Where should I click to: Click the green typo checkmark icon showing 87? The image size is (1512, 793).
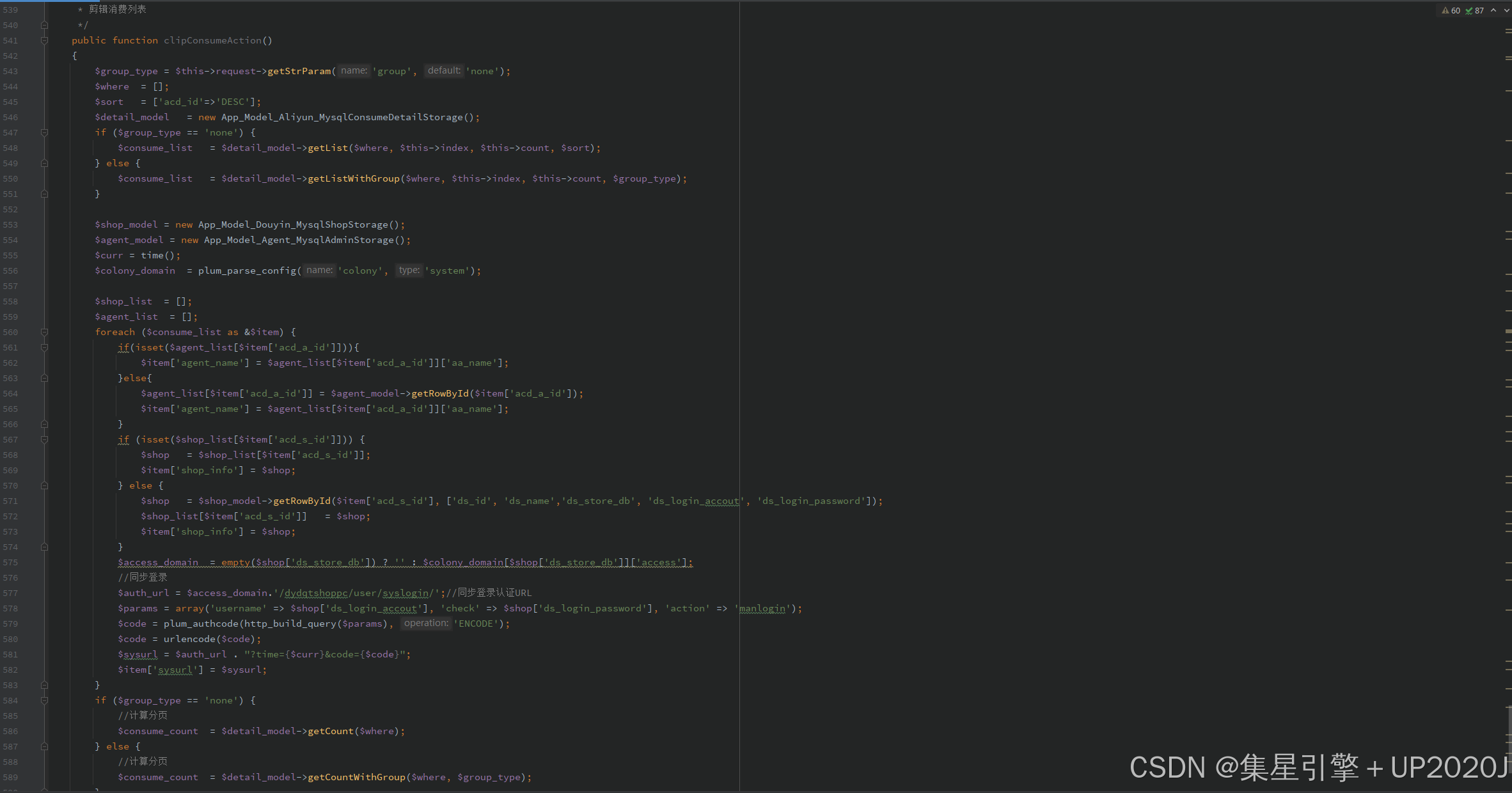[x=1469, y=10]
